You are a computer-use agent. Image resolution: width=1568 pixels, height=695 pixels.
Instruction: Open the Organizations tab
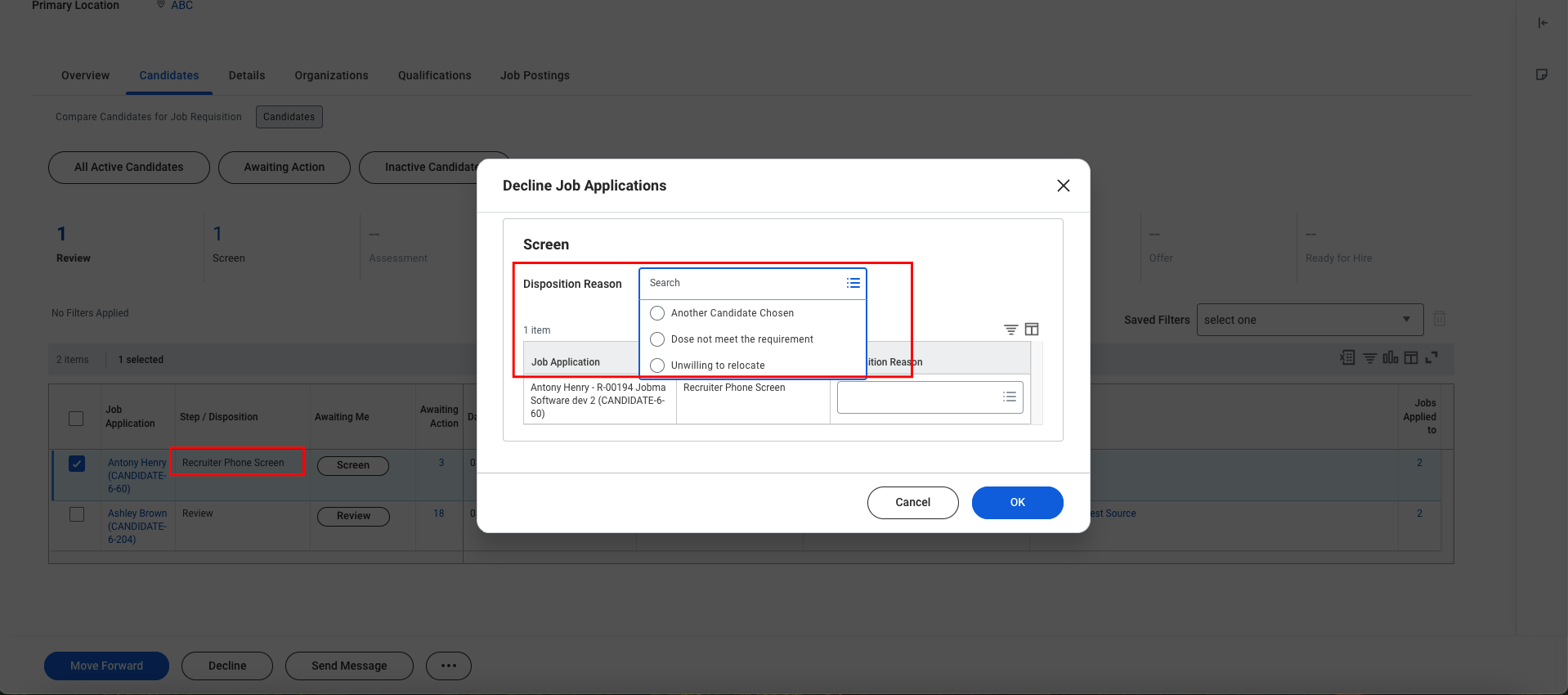[x=331, y=75]
